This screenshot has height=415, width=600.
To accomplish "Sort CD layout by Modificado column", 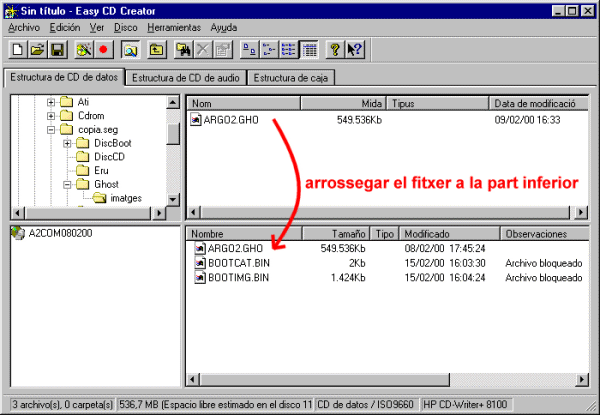I will (450, 234).
